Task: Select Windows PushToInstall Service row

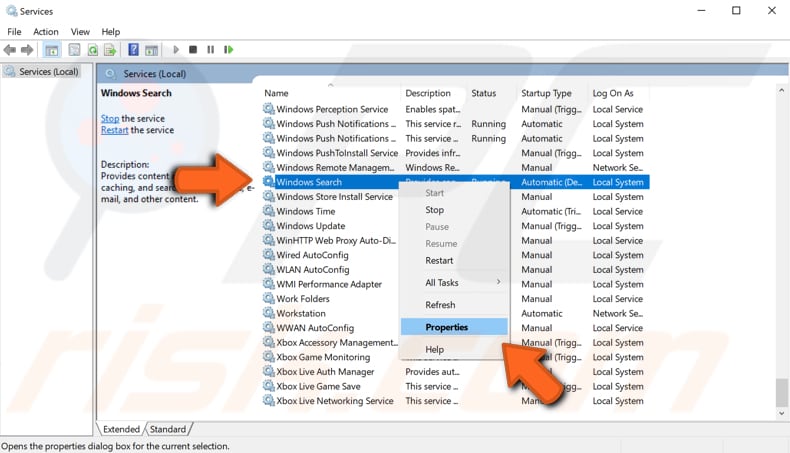Action: point(455,153)
